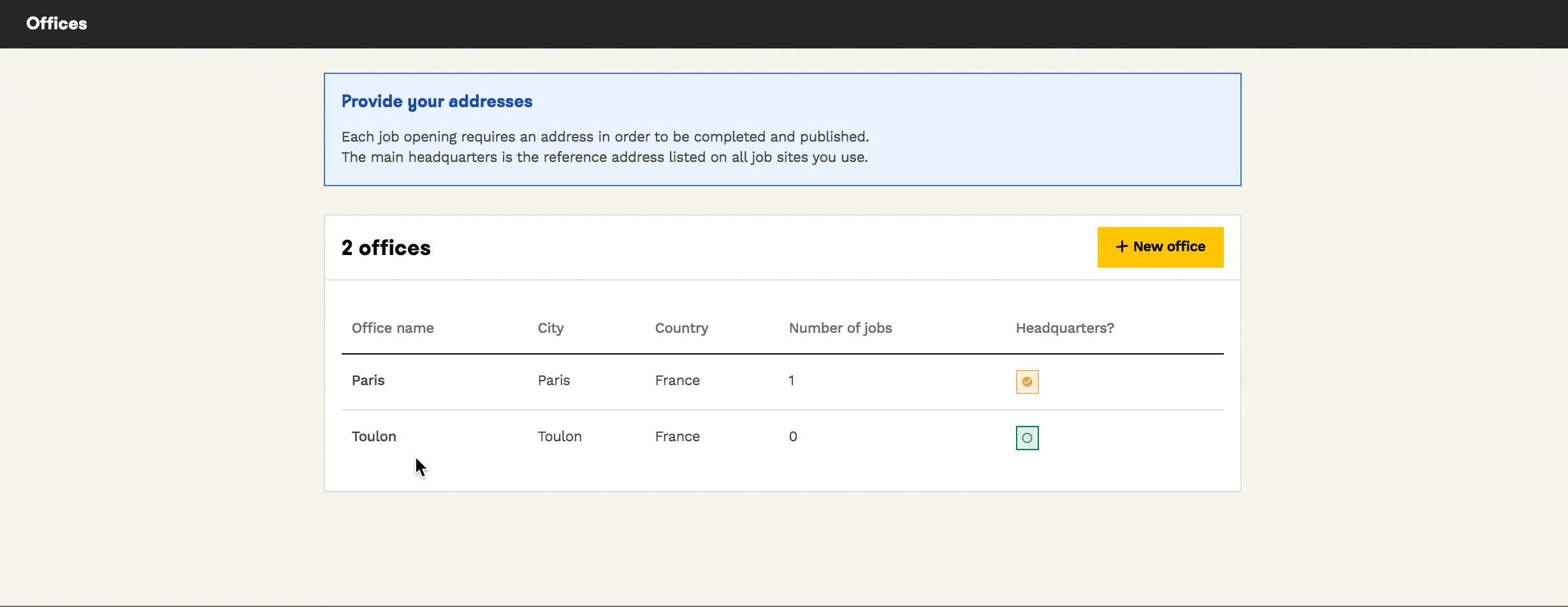The width and height of the screenshot is (1568, 607).
Task: Click the plus icon on New office
Action: (1122, 247)
